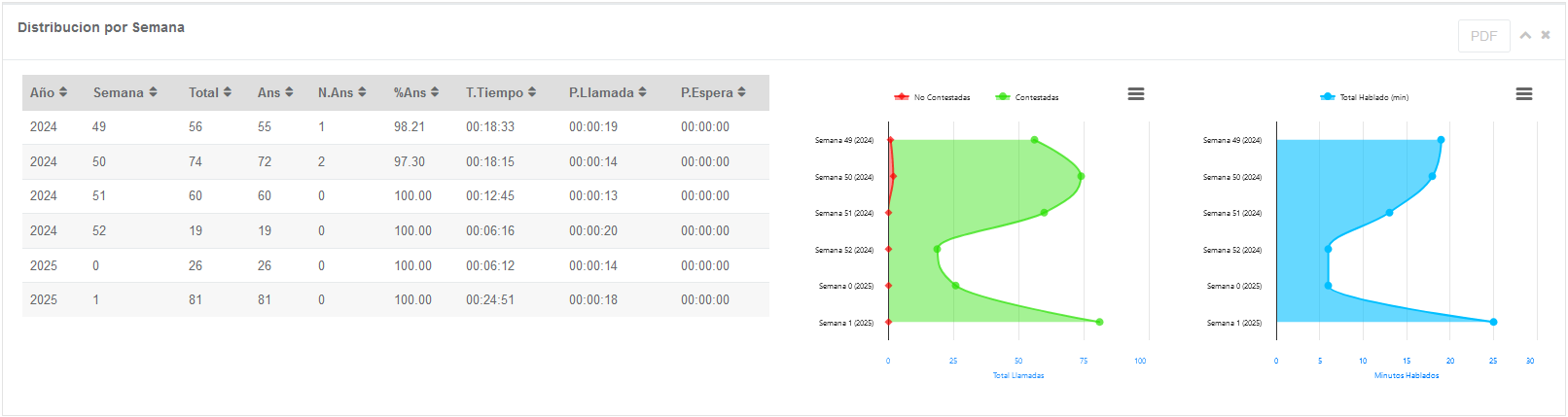Toggle the Total Hablado (min) legend series
The image size is (1568, 417).
[x=1365, y=97]
